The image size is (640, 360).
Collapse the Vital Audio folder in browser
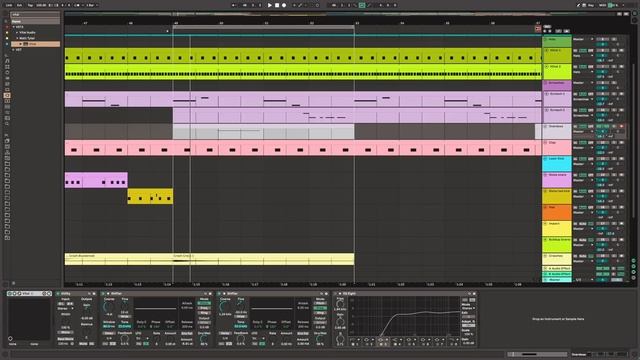pyautogui.click(x=17, y=32)
